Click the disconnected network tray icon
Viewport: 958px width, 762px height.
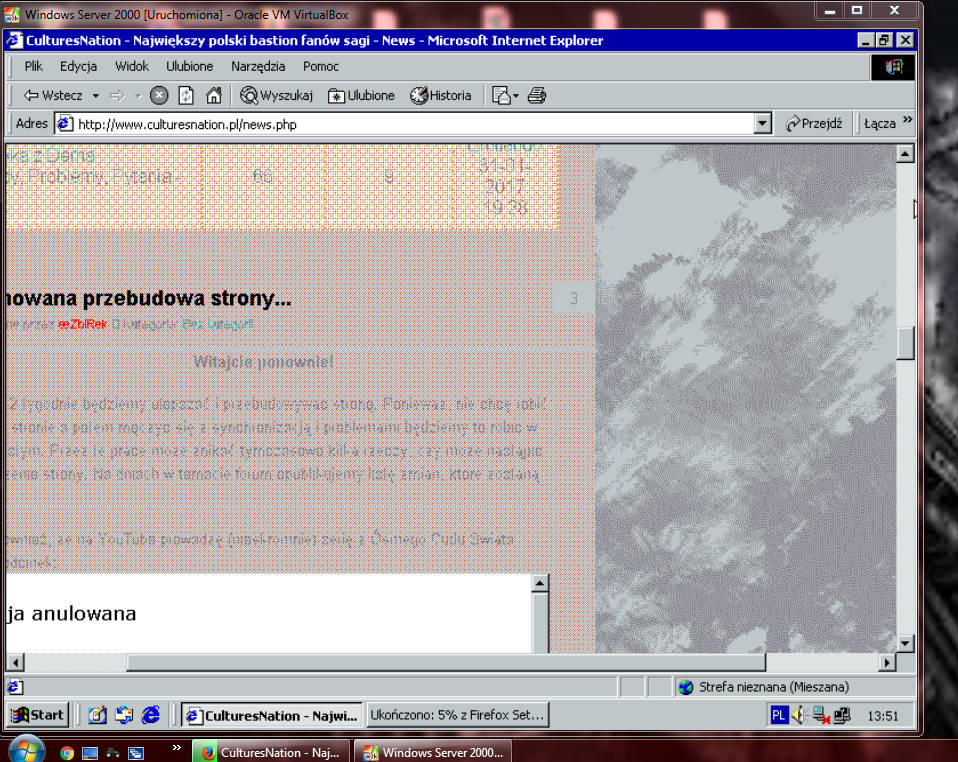click(821, 716)
